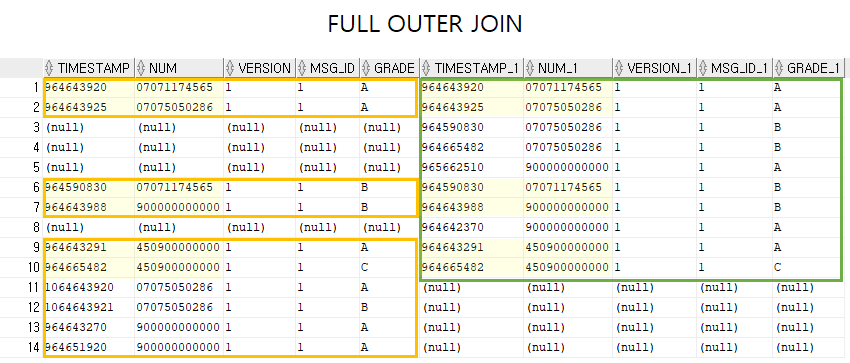Viewport: 850px width, 363px height.
Task: Click the sort icon beside the MSG_ID header
Action: point(302,68)
